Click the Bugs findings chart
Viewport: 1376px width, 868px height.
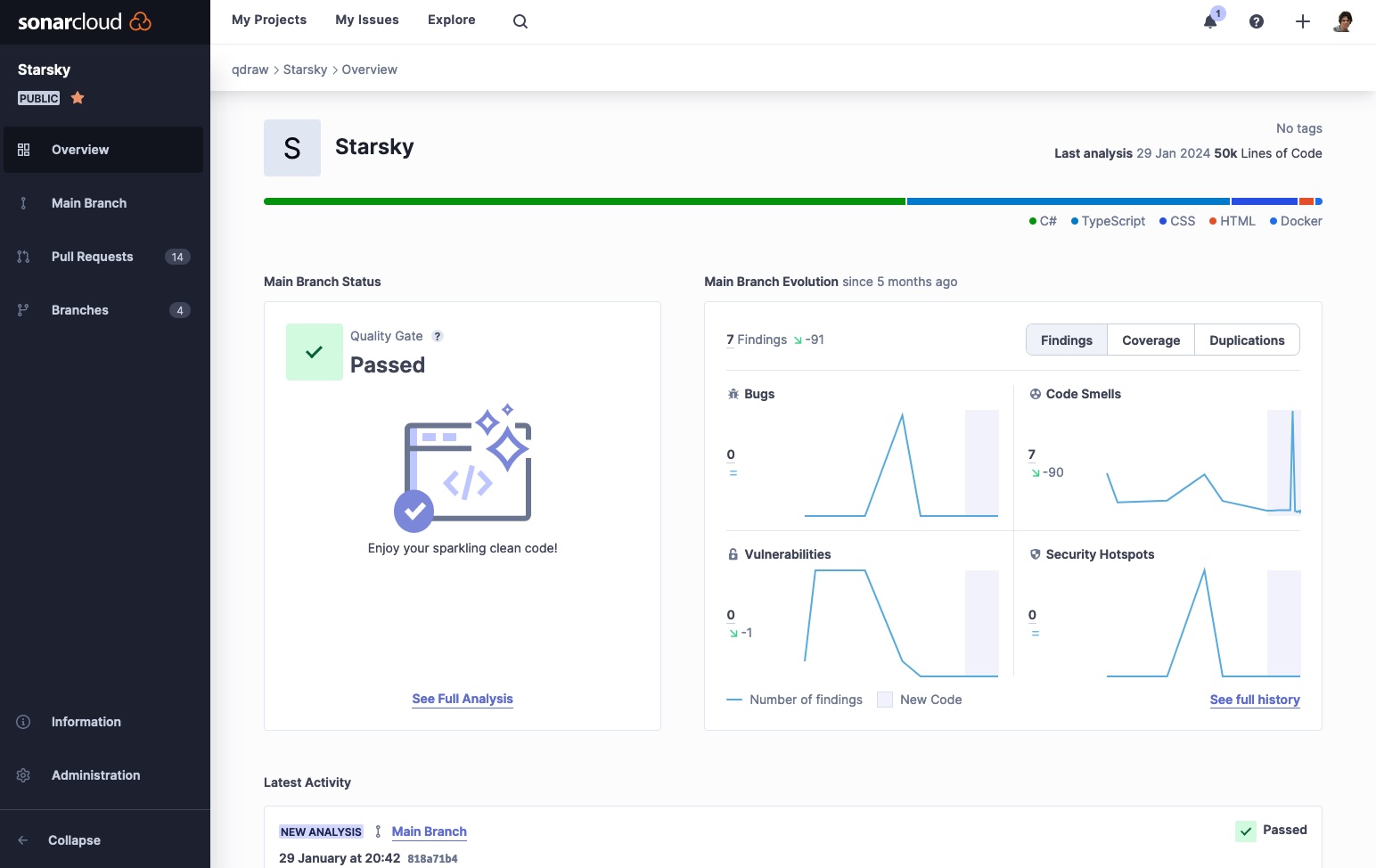point(901,463)
